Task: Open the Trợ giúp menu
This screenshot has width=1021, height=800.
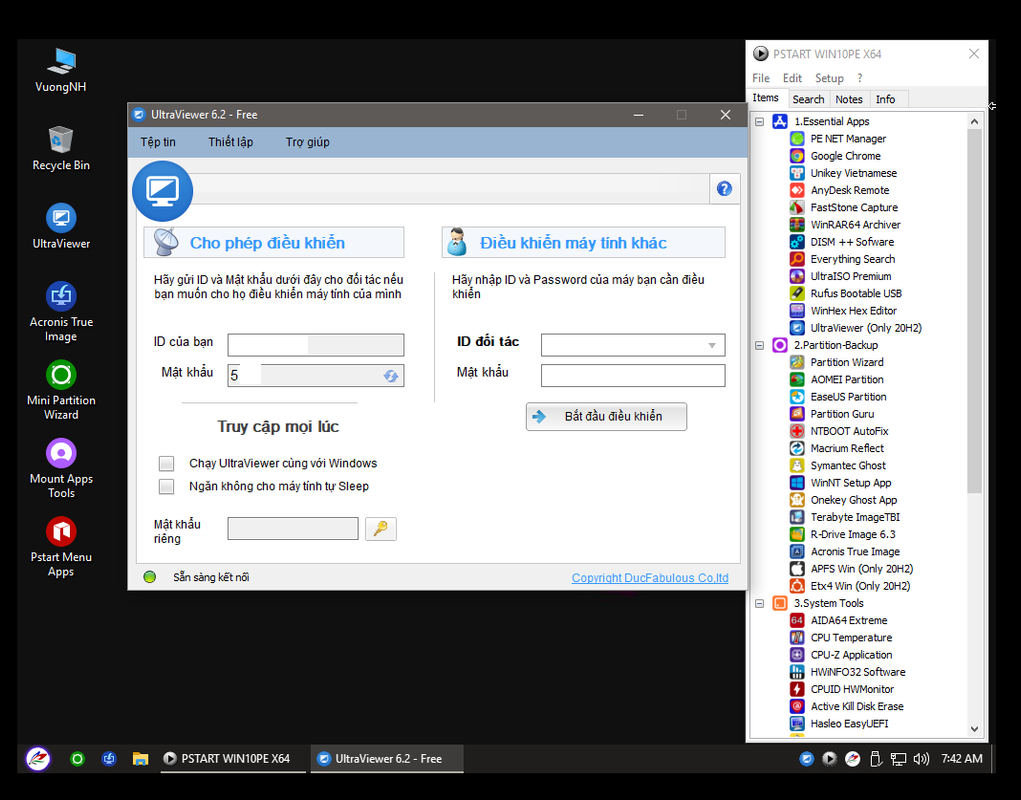Action: (x=307, y=142)
